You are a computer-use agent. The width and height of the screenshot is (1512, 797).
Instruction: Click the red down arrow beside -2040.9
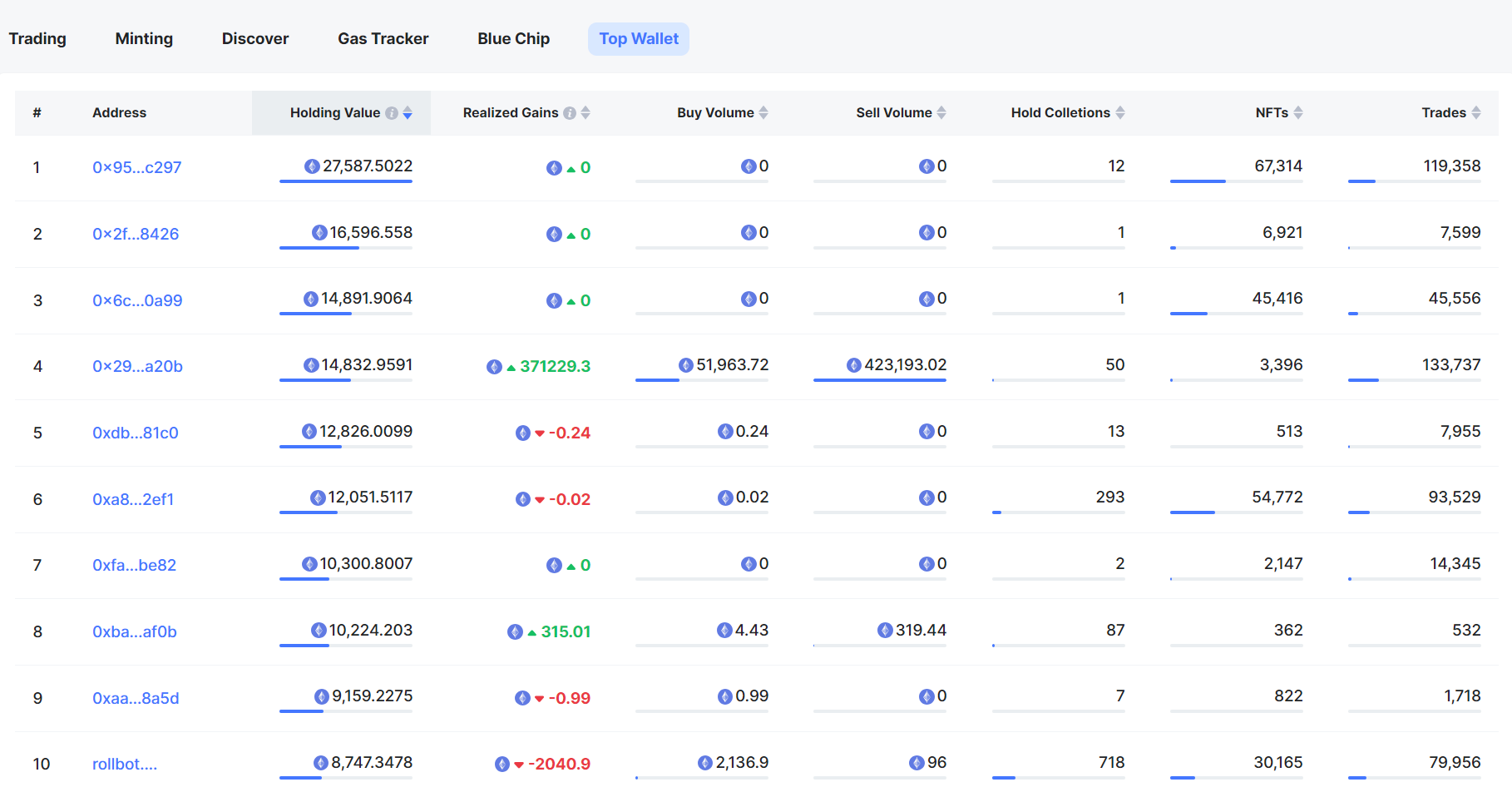(x=519, y=765)
